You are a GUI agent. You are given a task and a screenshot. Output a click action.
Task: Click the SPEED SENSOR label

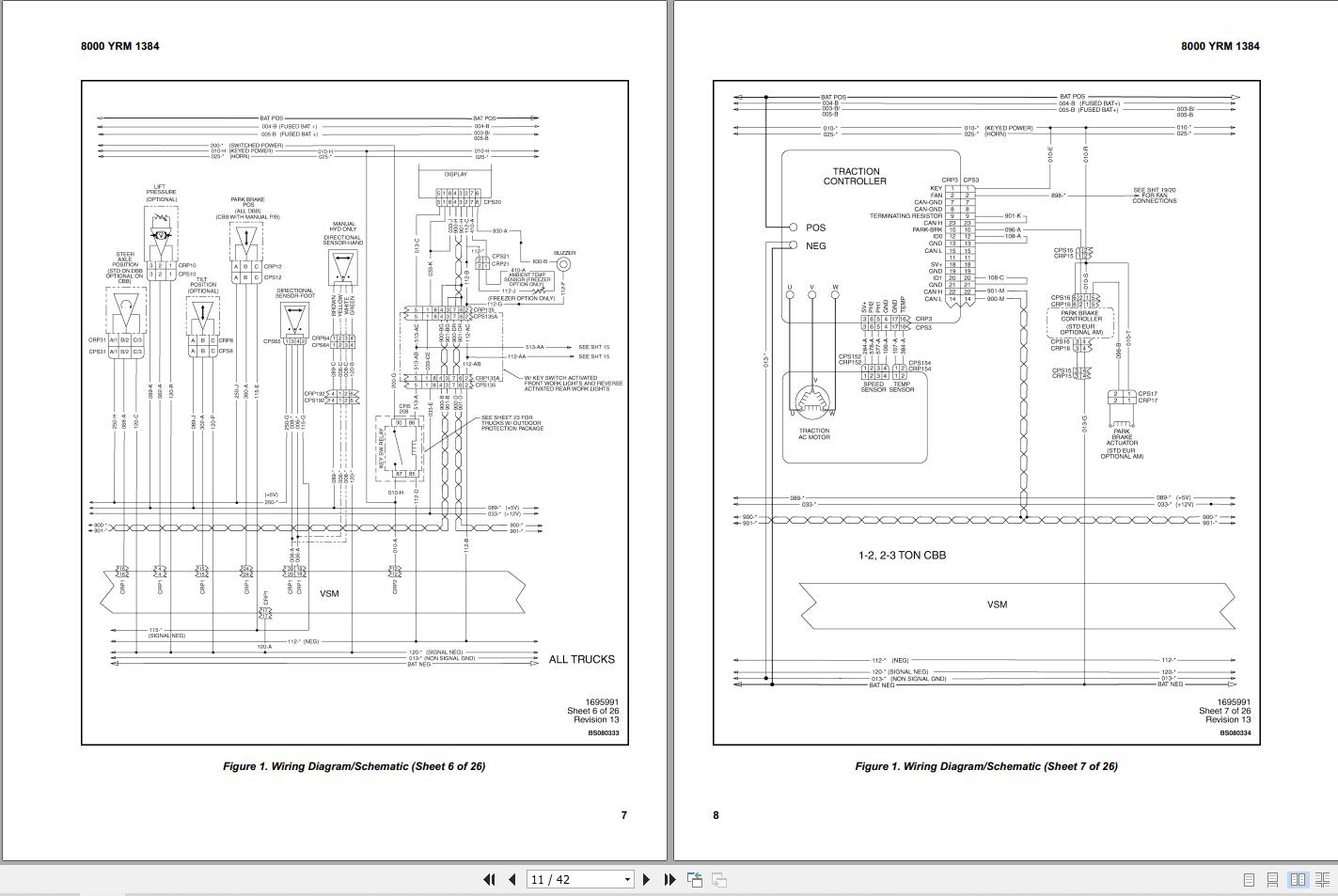coord(874,387)
